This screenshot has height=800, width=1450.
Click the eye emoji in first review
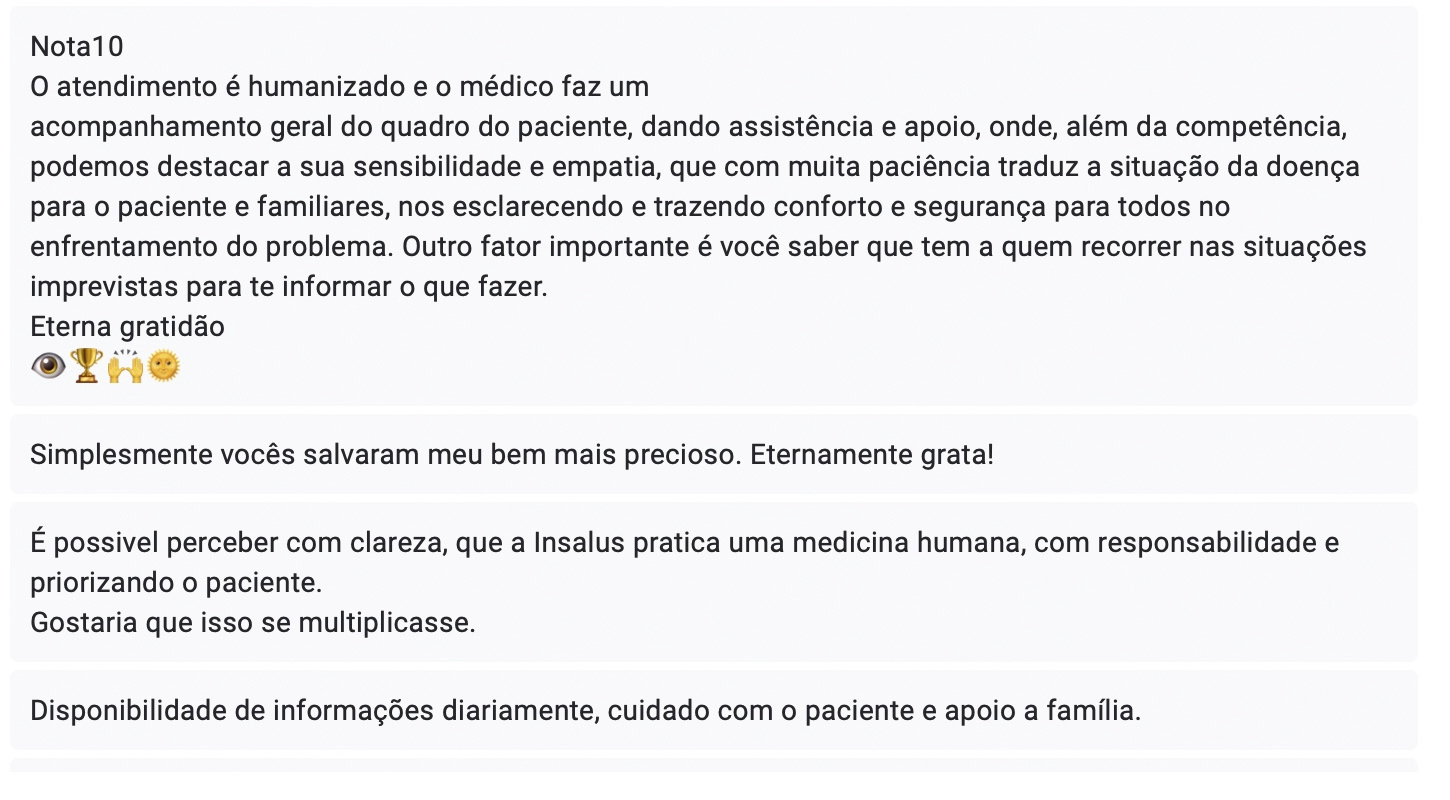click(x=48, y=367)
